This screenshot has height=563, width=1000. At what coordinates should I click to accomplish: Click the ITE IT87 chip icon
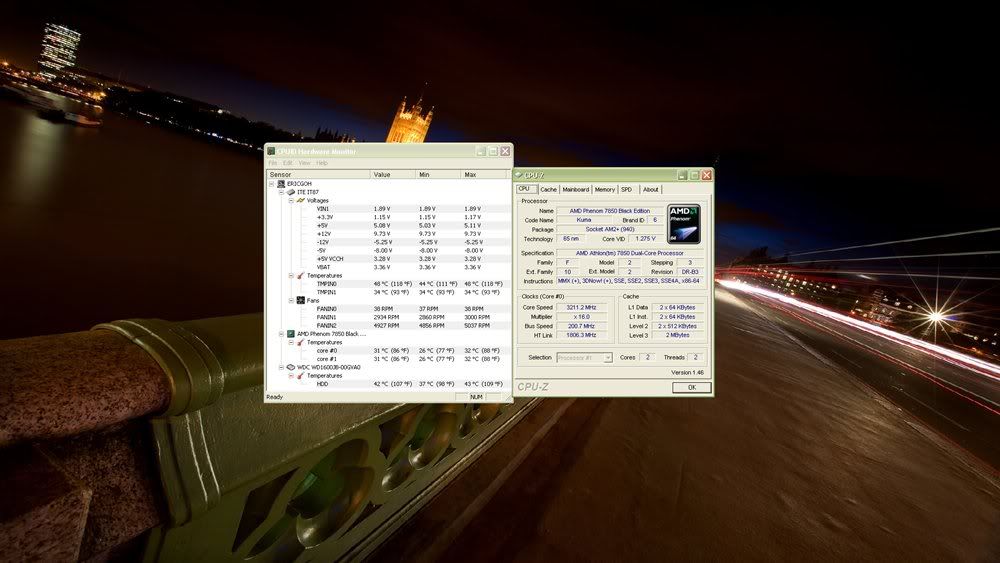tap(290, 192)
